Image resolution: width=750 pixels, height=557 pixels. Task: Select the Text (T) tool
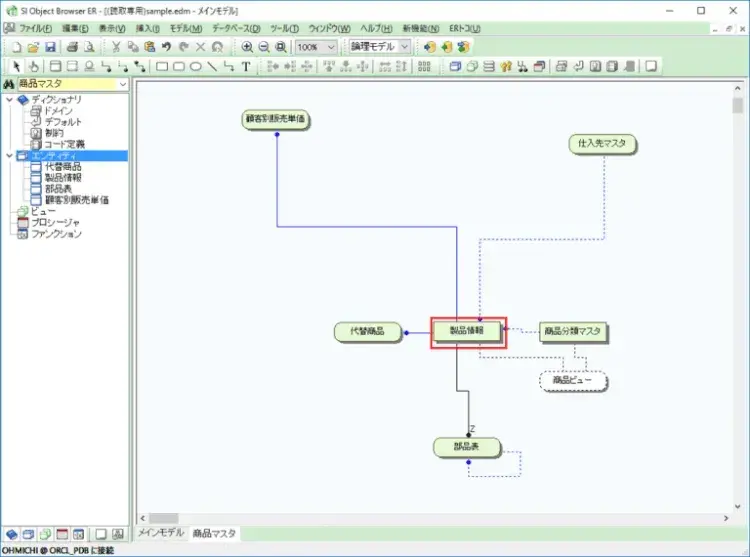(x=246, y=67)
